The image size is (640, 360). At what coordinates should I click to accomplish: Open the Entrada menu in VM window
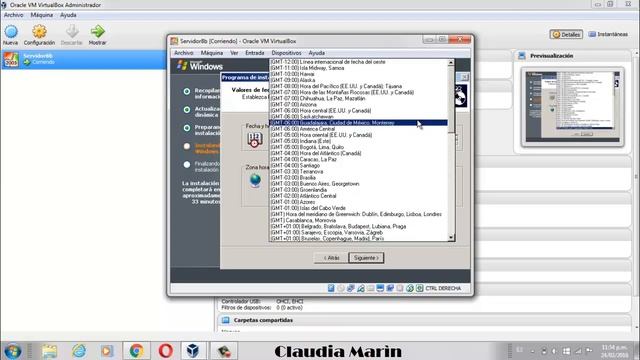pos(255,53)
